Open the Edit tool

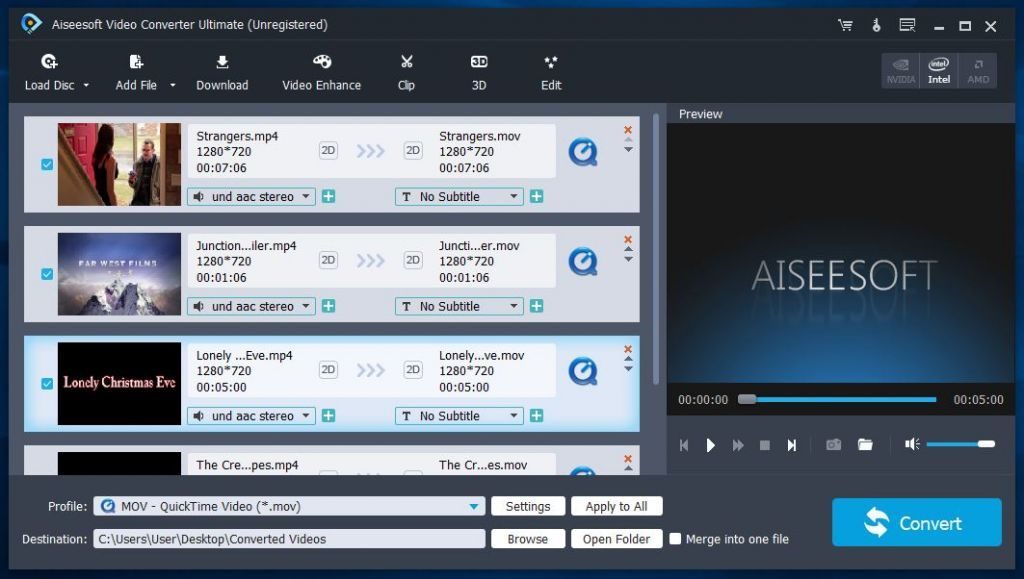point(550,72)
